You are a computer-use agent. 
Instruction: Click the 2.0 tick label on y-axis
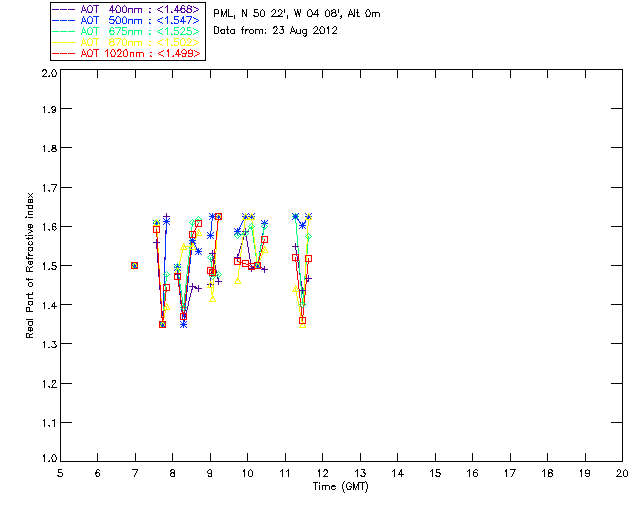[49, 73]
